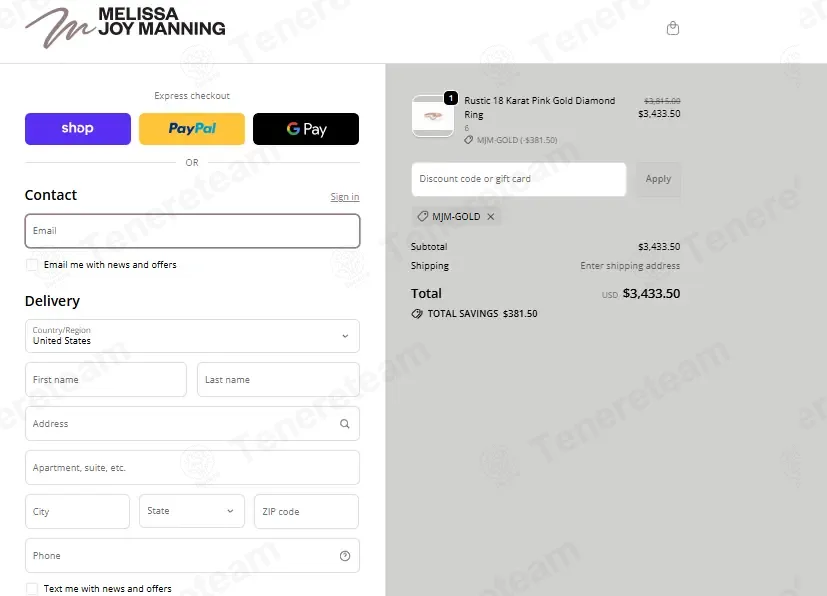Click the item quantity badge on ring thumbnail
The height and width of the screenshot is (596, 827).
coord(451,98)
